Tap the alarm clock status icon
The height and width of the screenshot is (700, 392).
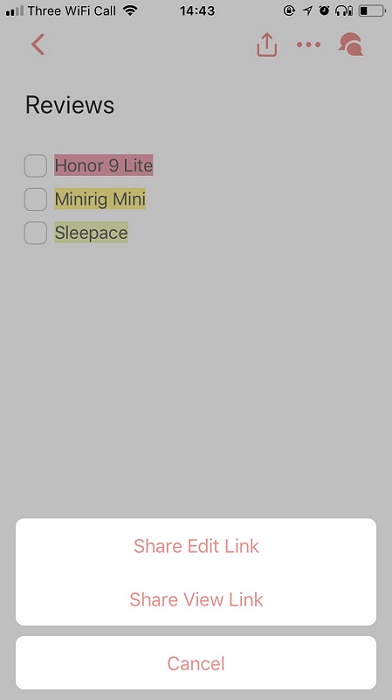(324, 10)
